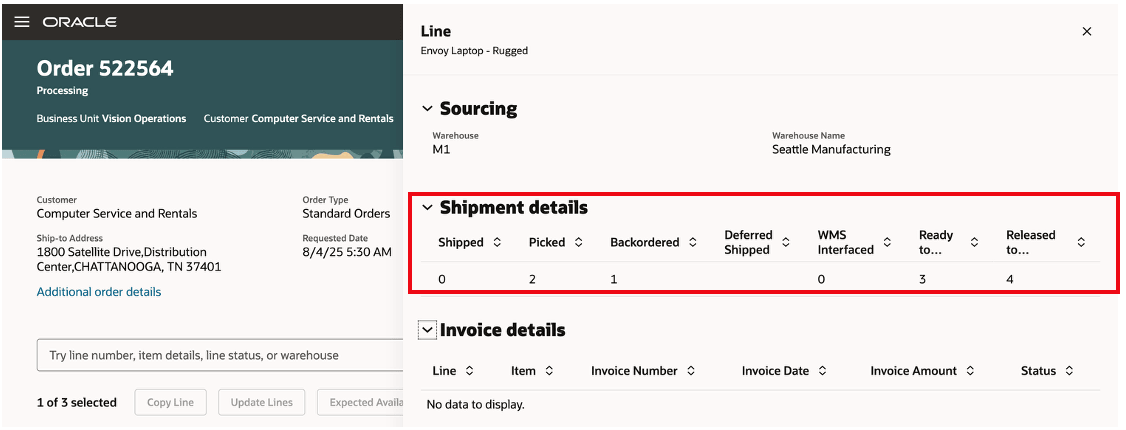Click the Oracle logo
This screenshot has height=430, width=1126.
(x=79, y=22)
